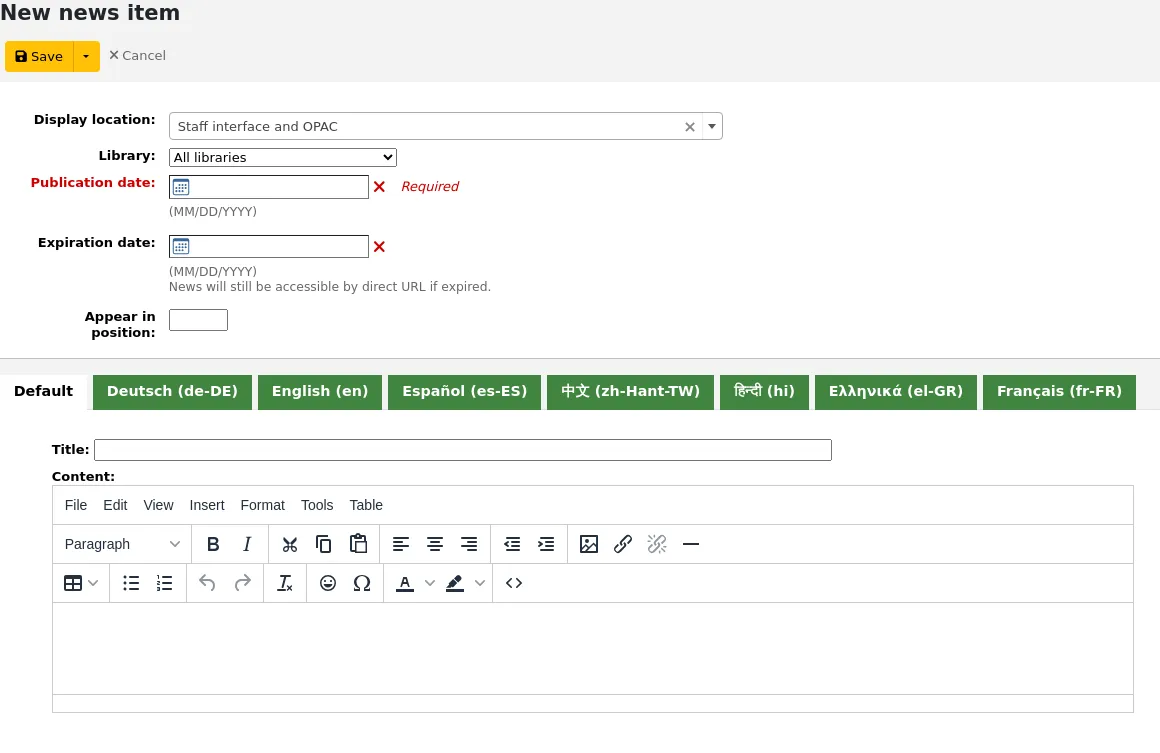Paste from clipboard icon
This screenshot has height=753, width=1160.
coord(358,544)
